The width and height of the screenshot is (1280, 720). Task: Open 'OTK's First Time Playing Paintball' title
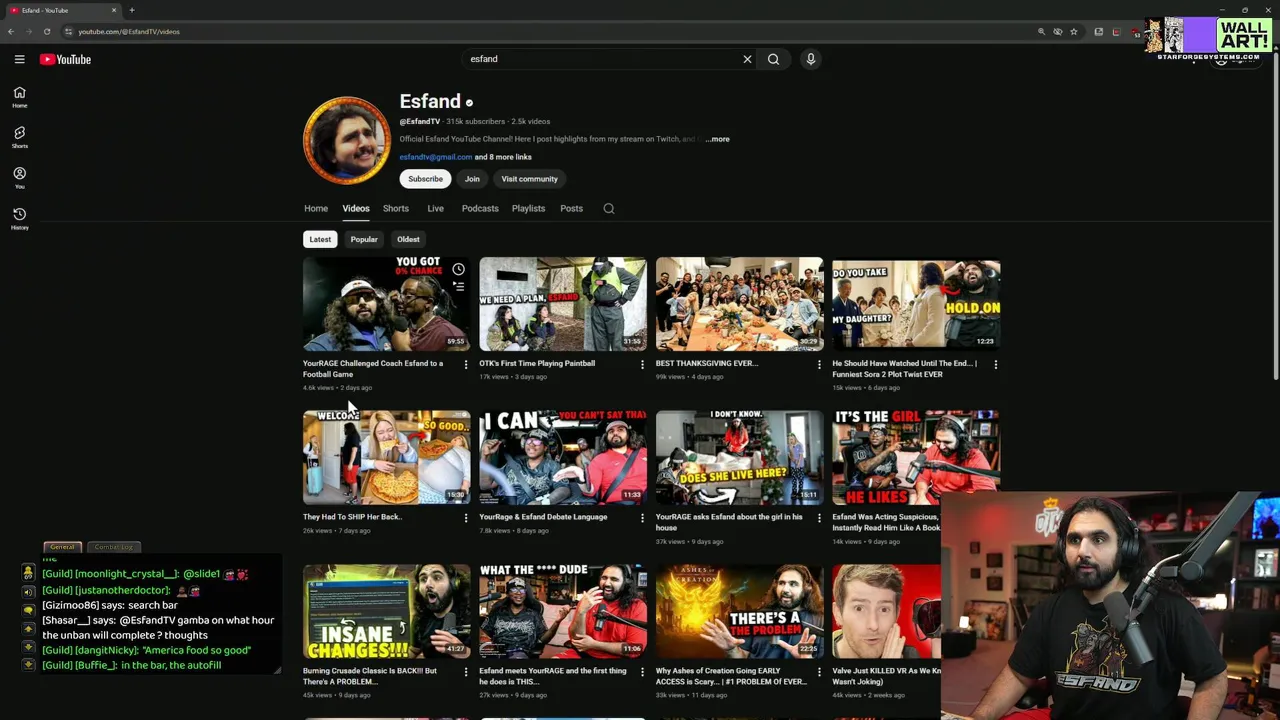pos(537,364)
